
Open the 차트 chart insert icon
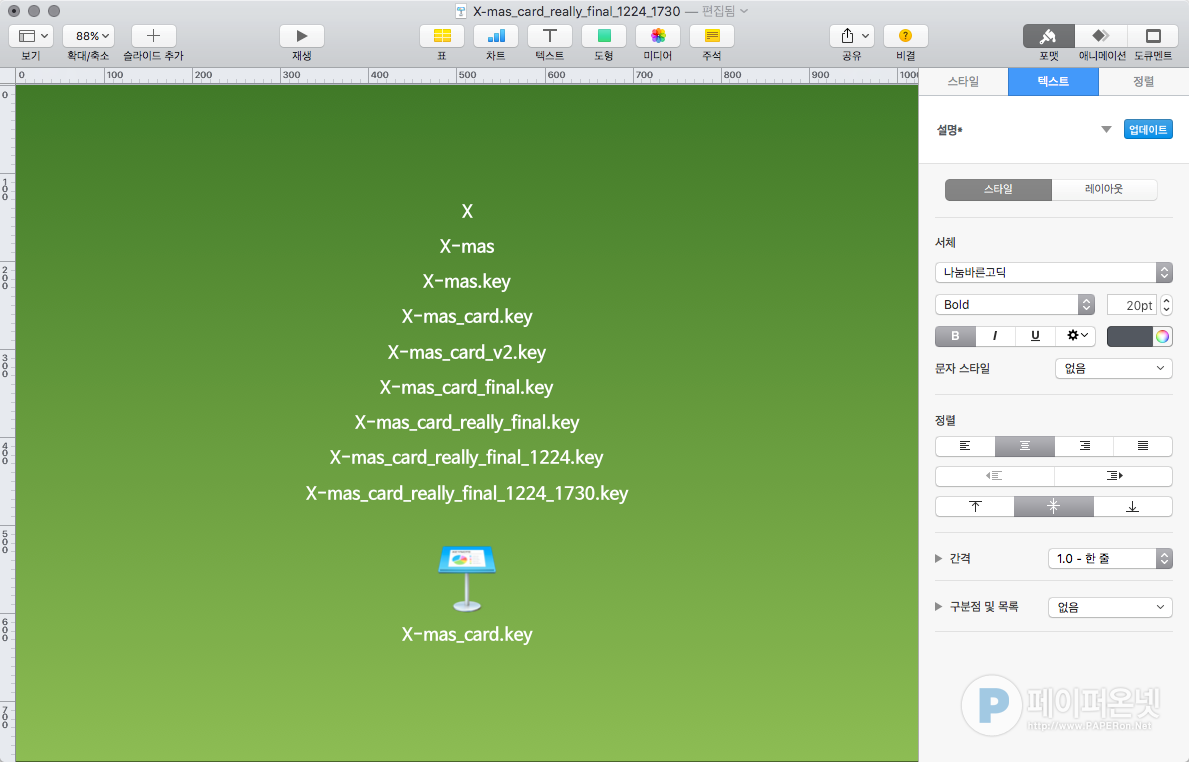pyautogui.click(x=495, y=38)
